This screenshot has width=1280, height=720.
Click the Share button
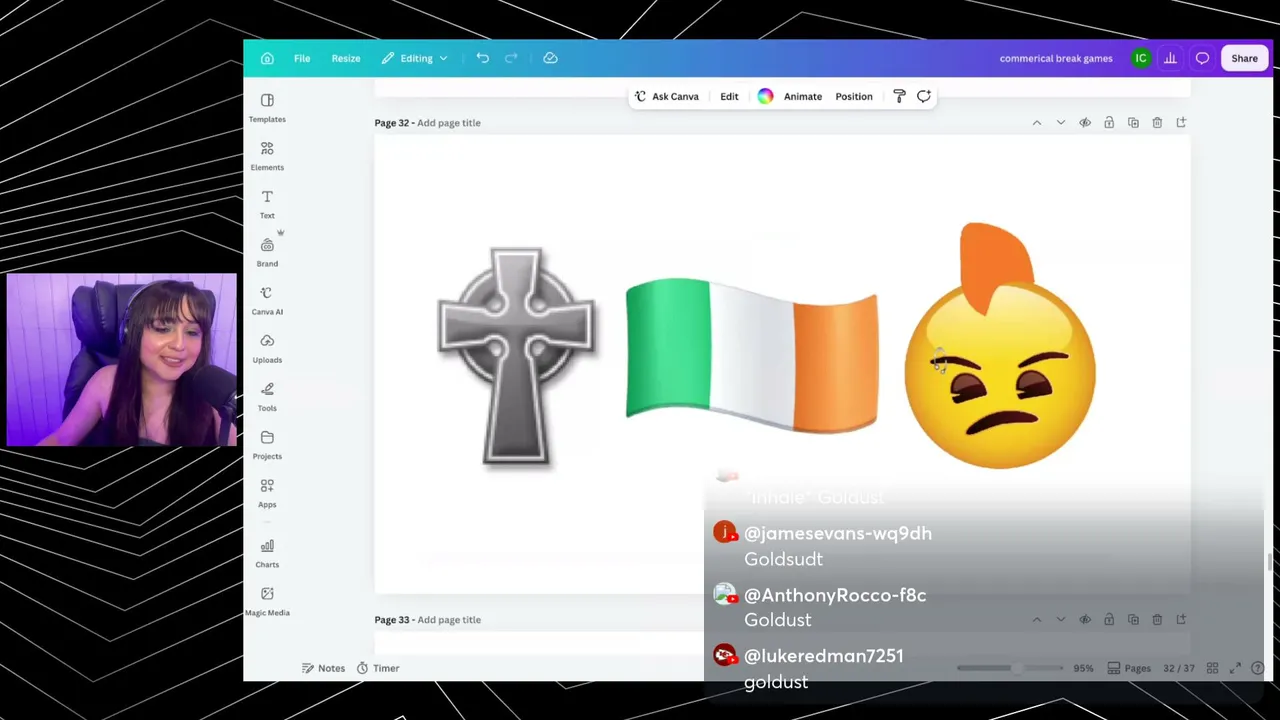pyautogui.click(x=1244, y=58)
